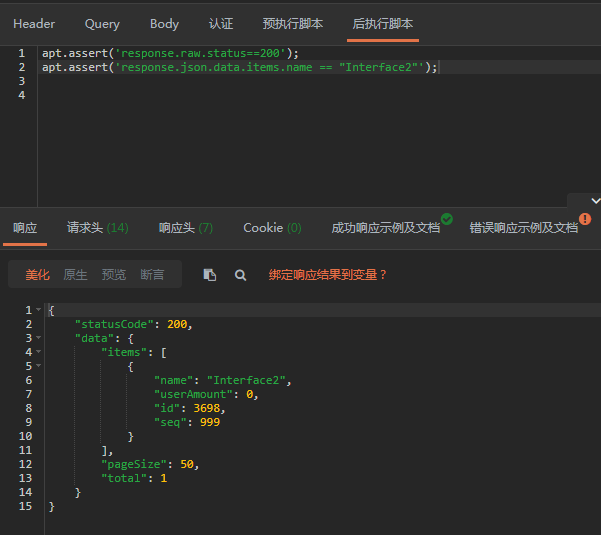Collapse the JSON root object on line 1
The width and height of the screenshot is (601, 535).
[x=39, y=310]
